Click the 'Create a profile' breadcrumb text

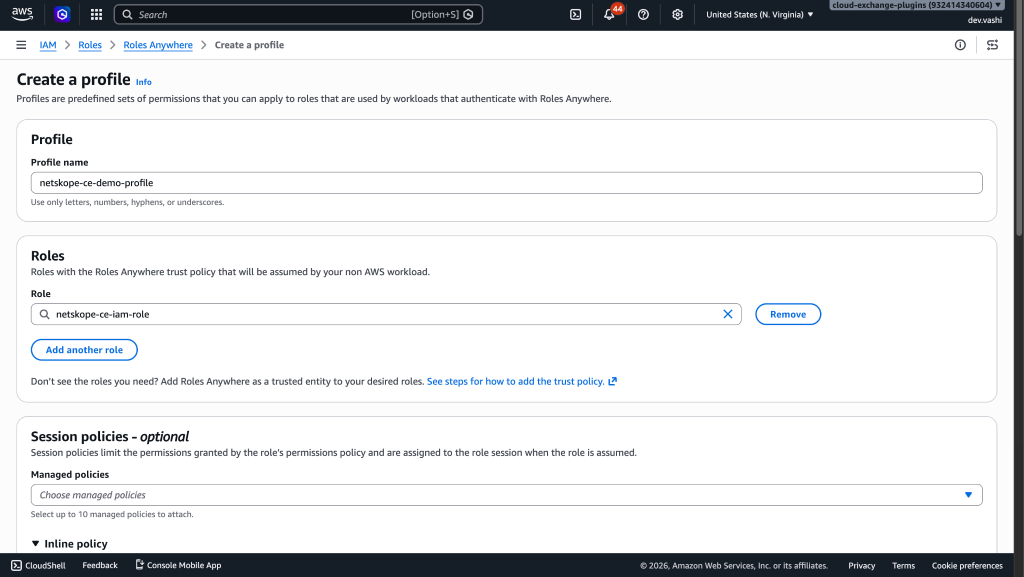tap(249, 45)
